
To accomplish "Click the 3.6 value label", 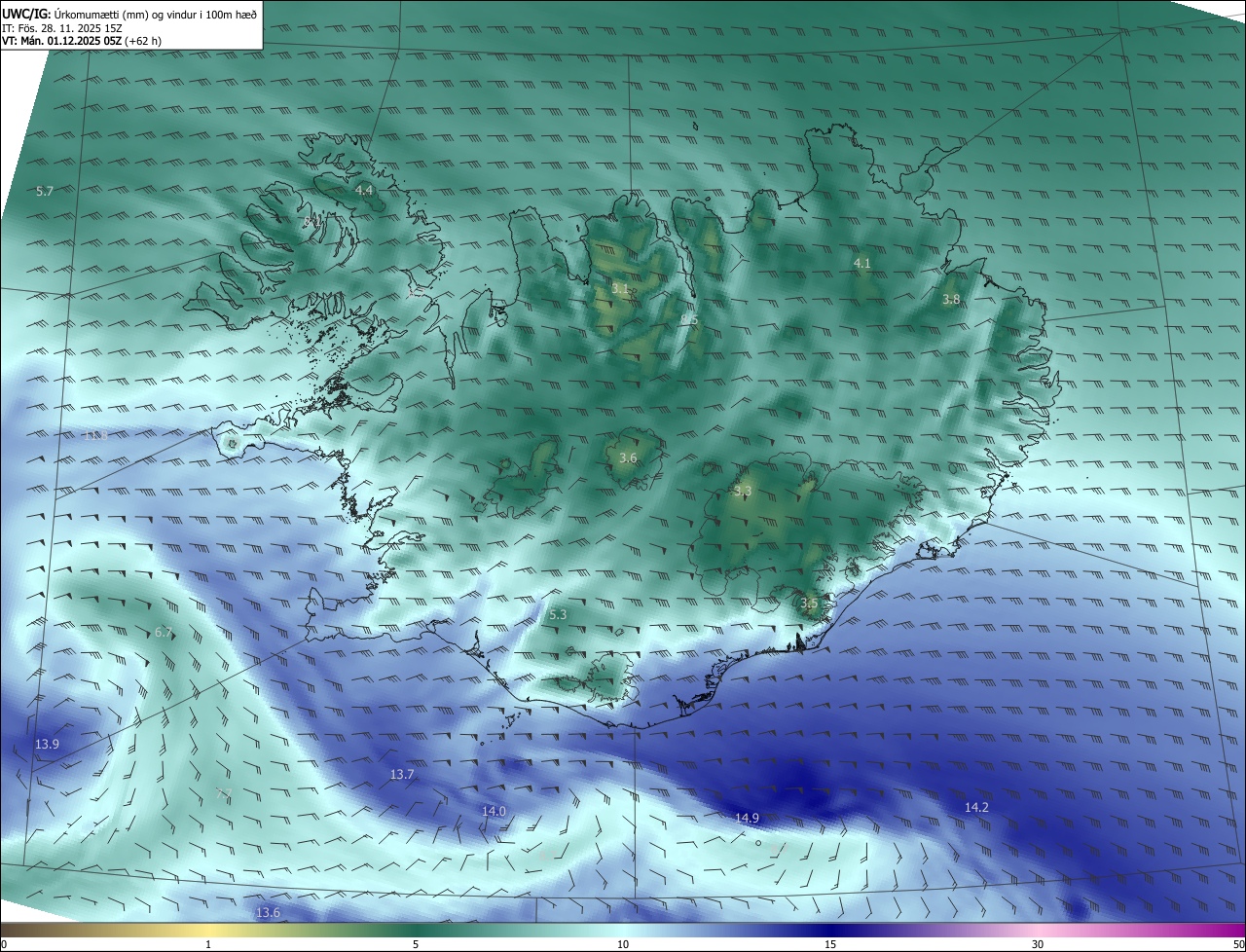I will click(628, 458).
